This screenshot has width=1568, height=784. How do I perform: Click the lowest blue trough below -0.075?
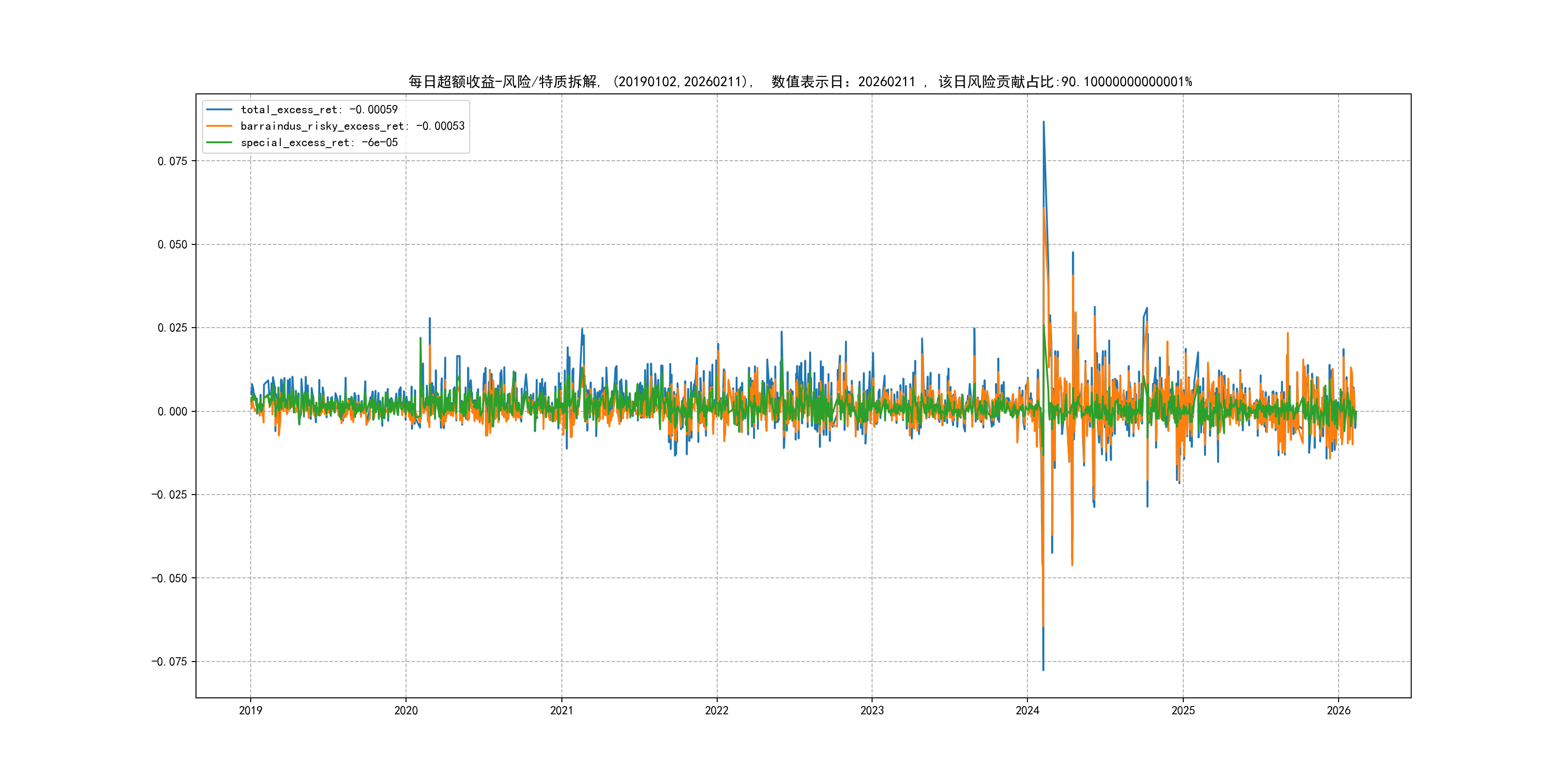(x=1043, y=670)
